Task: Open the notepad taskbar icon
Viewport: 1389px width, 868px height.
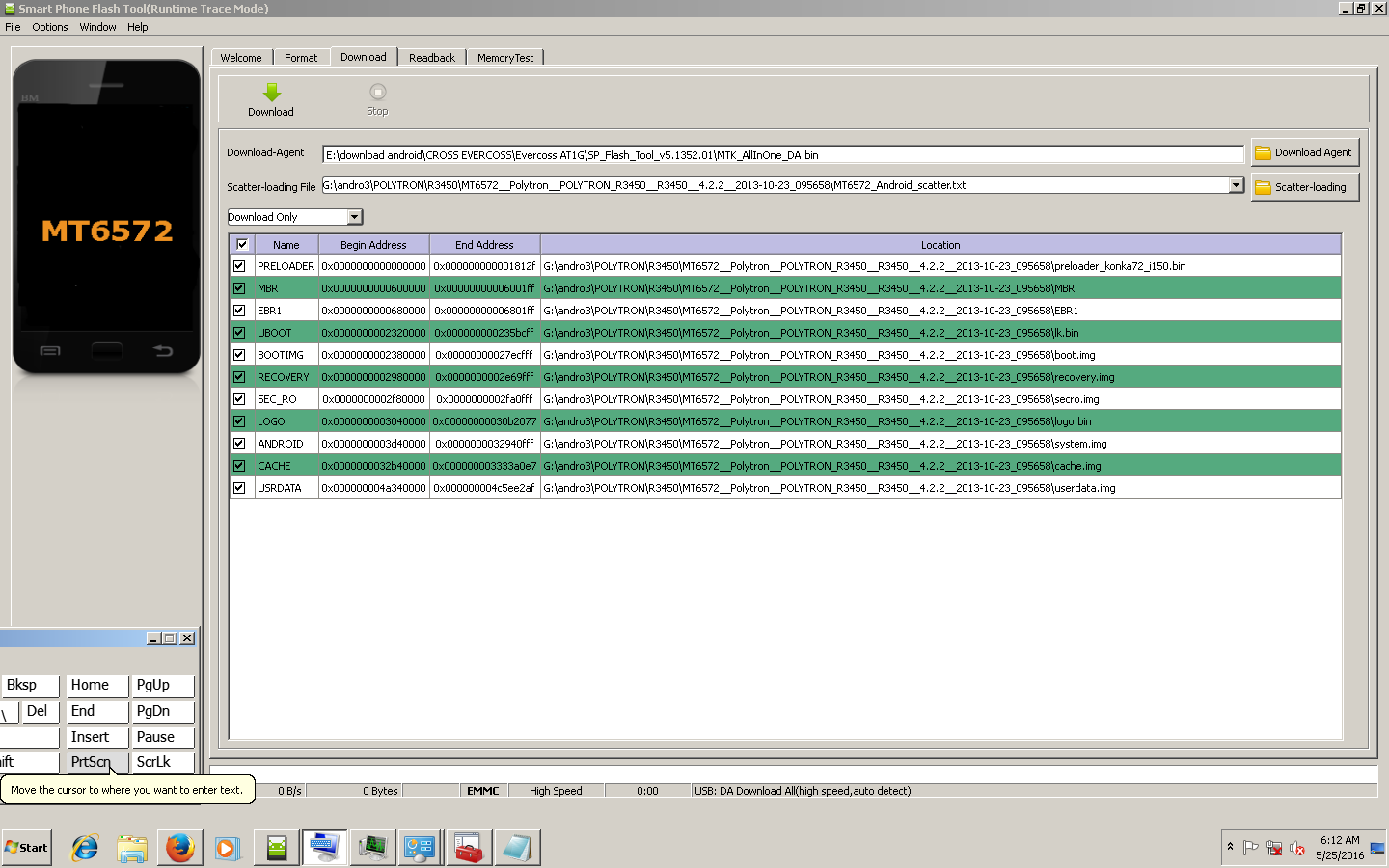Action: click(516, 848)
